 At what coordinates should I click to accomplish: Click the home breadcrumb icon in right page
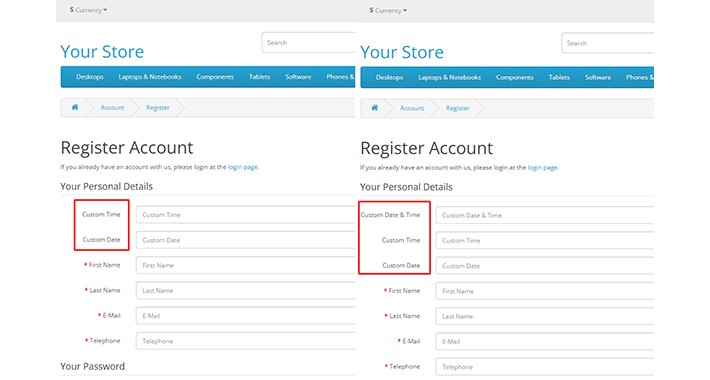coord(374,108)
